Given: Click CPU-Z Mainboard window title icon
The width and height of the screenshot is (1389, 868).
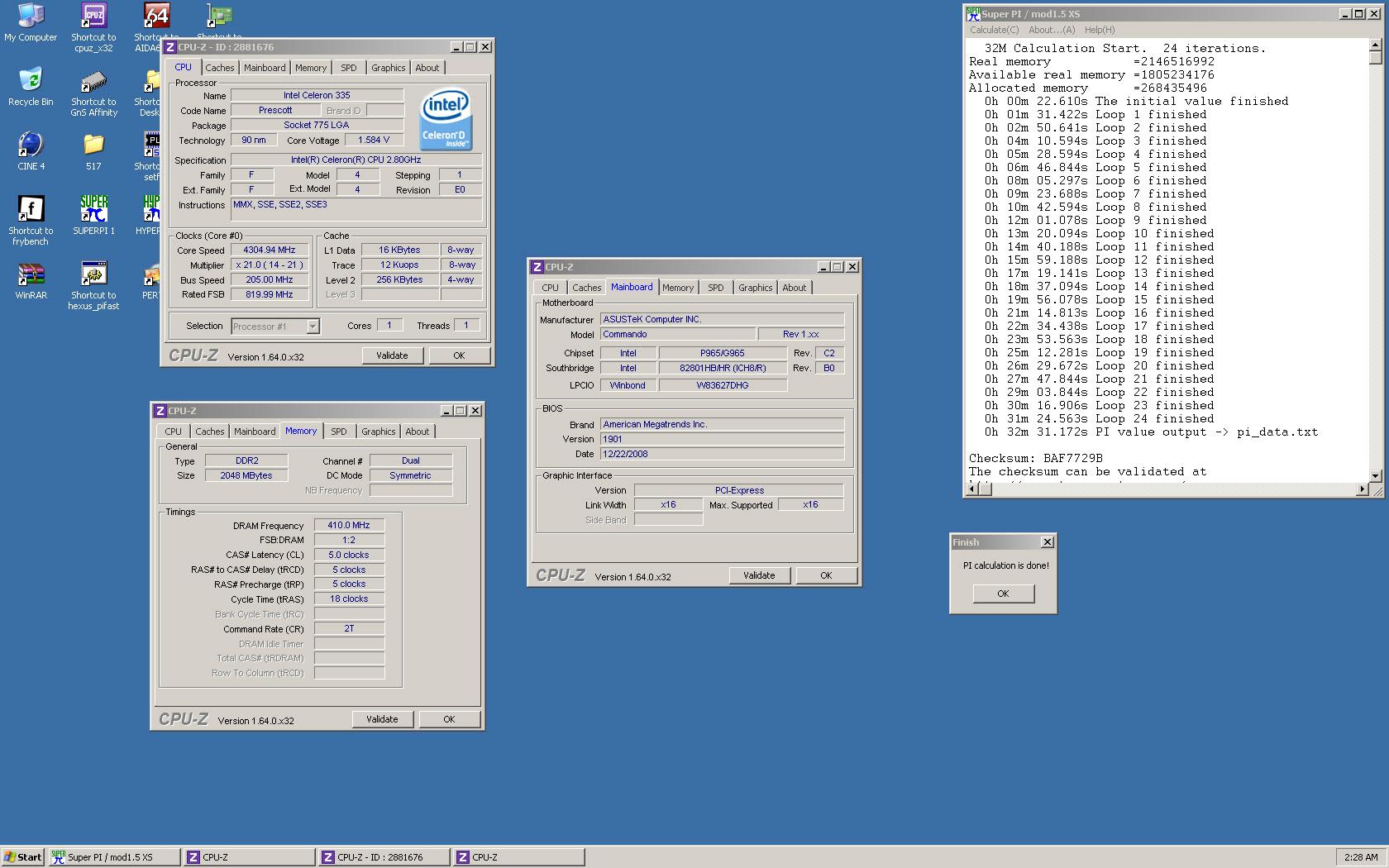Looking at the screenshot, I should 537,267.
